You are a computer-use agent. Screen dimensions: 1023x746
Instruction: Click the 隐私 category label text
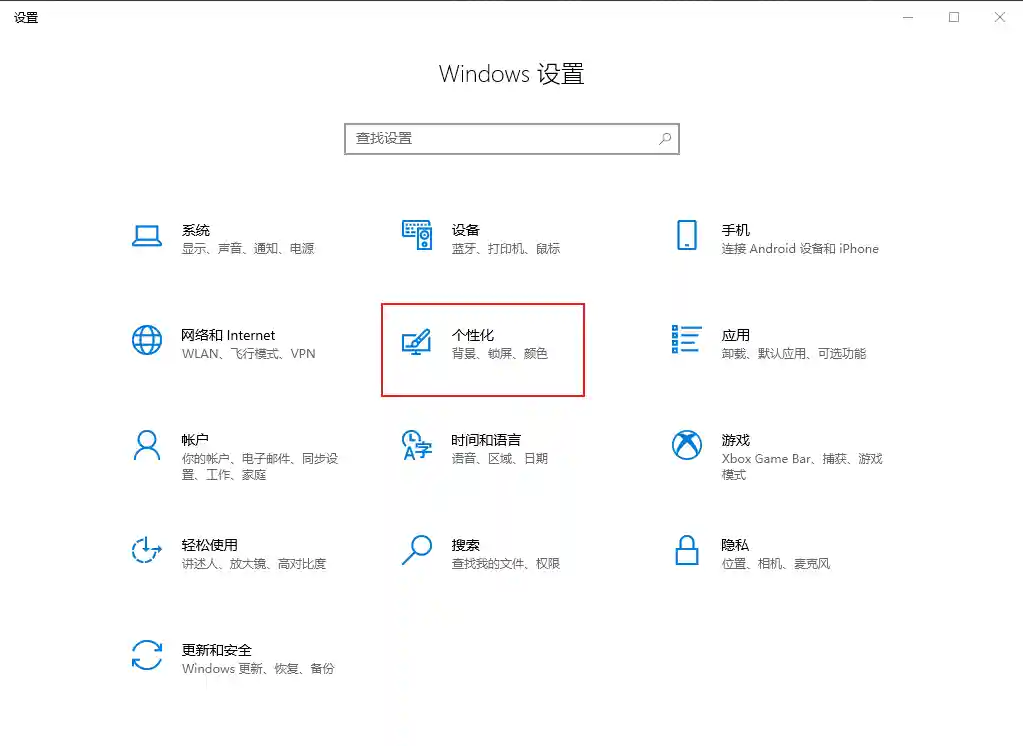(735, 544)
